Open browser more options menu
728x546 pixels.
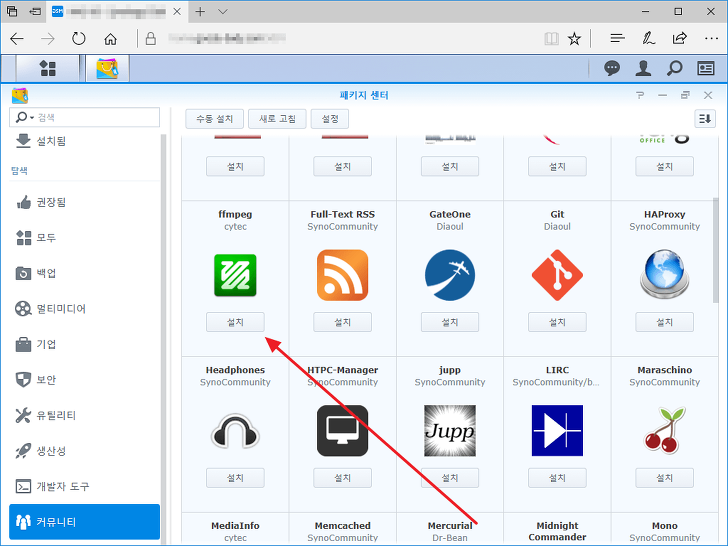pyautogui.click(x=711, y=38)
